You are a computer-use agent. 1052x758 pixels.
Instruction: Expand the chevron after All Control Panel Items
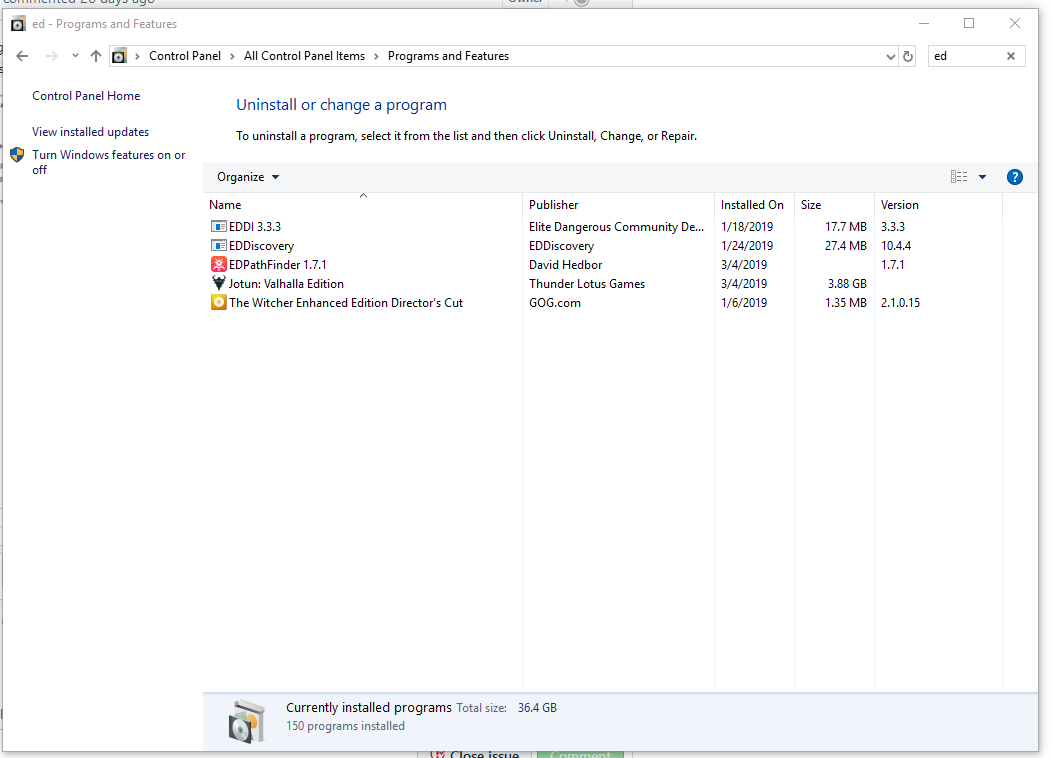376,56
